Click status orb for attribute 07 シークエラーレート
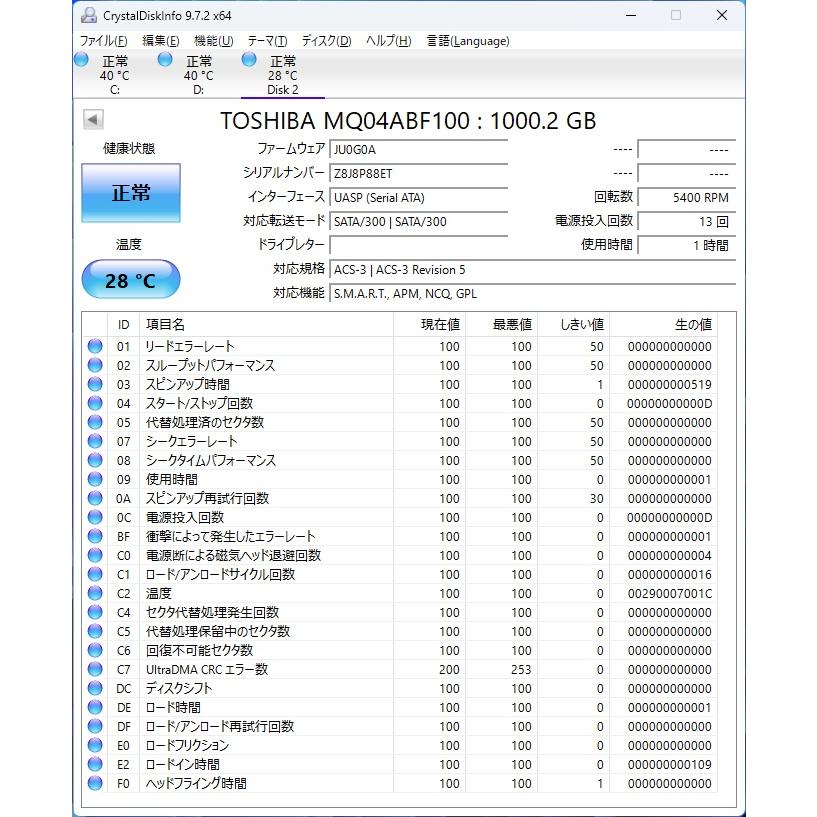Image resolution: width=817 pixels, height=817 pixels. point(95,441)
